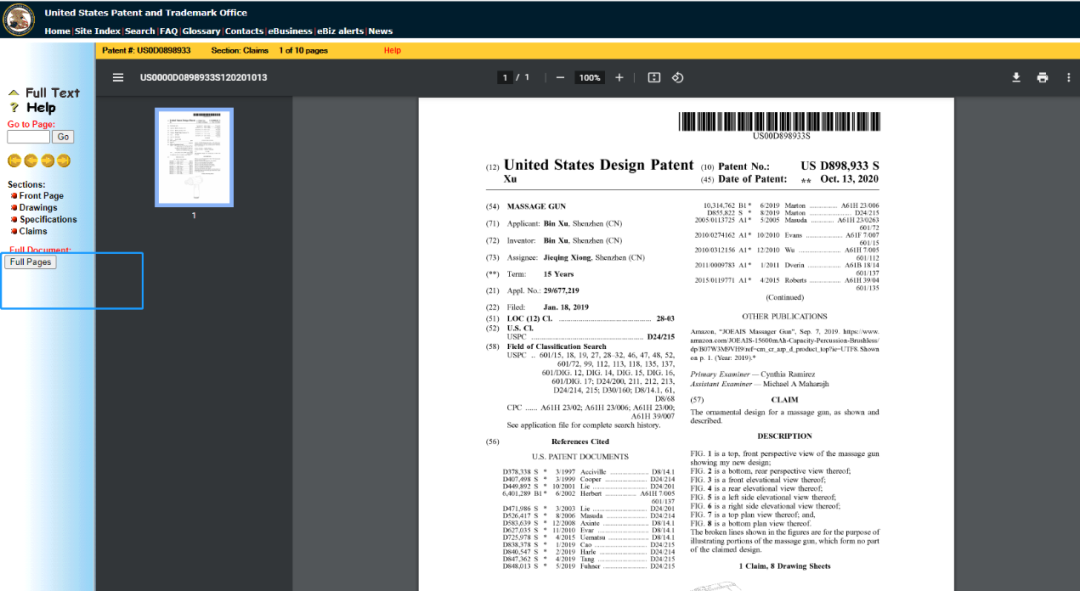Open Search in the top navigation
This screenshot has width=1080, height=591.
(x=140, y=31)
